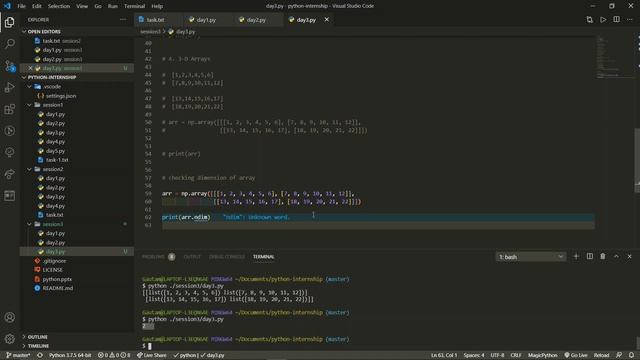The image size is (640, 360).
Task: Close the terminal panel
Action: coord(629,256)
